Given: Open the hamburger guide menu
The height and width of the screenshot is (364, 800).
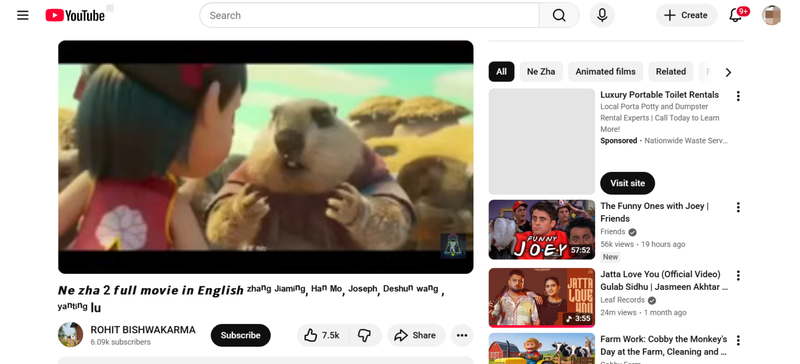Looking at the screenshot, I should [22, 15].
